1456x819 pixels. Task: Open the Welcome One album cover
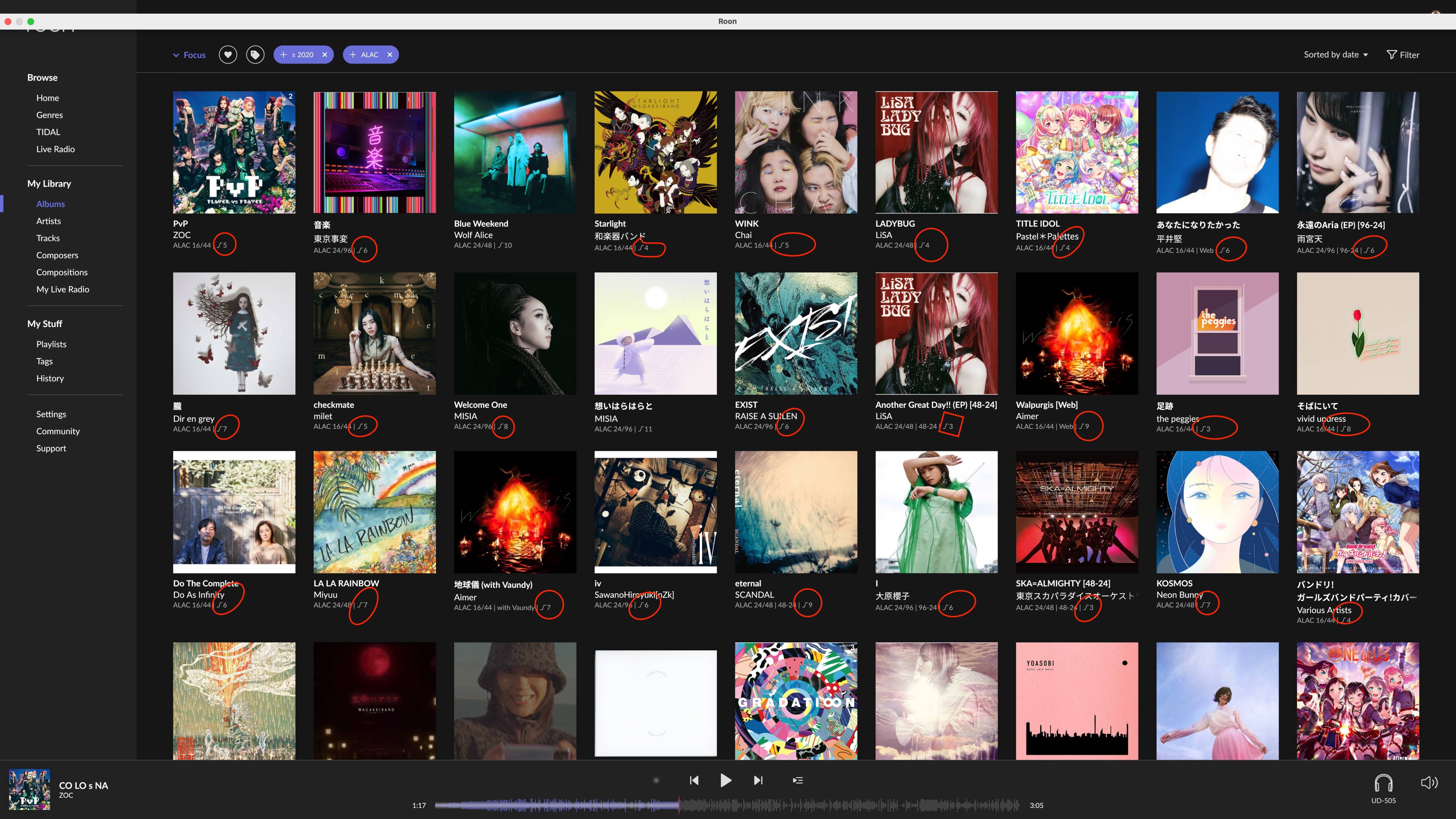click(515, 333)
